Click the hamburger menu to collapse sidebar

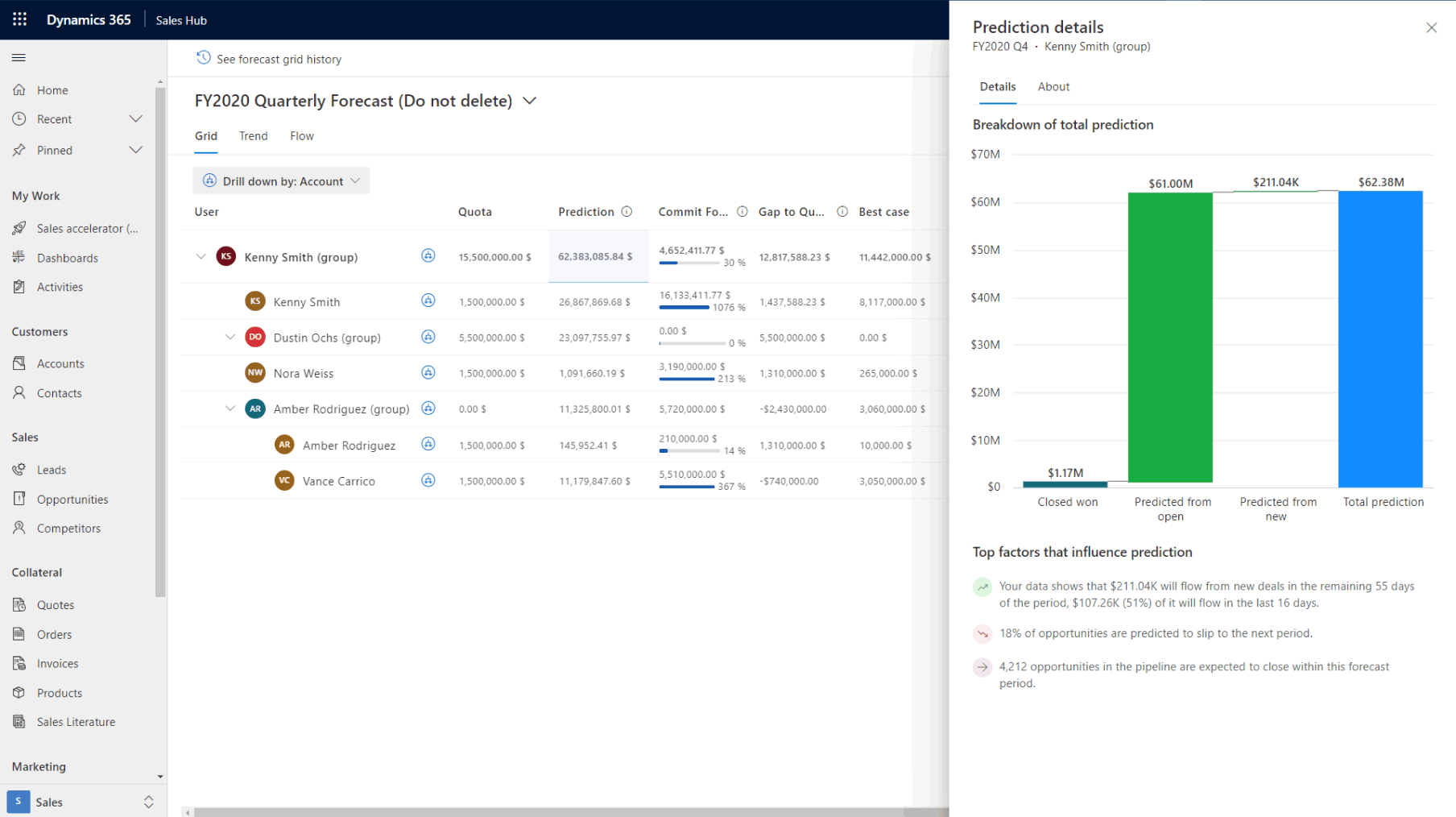pyautogui.click(x=19, y=57)
